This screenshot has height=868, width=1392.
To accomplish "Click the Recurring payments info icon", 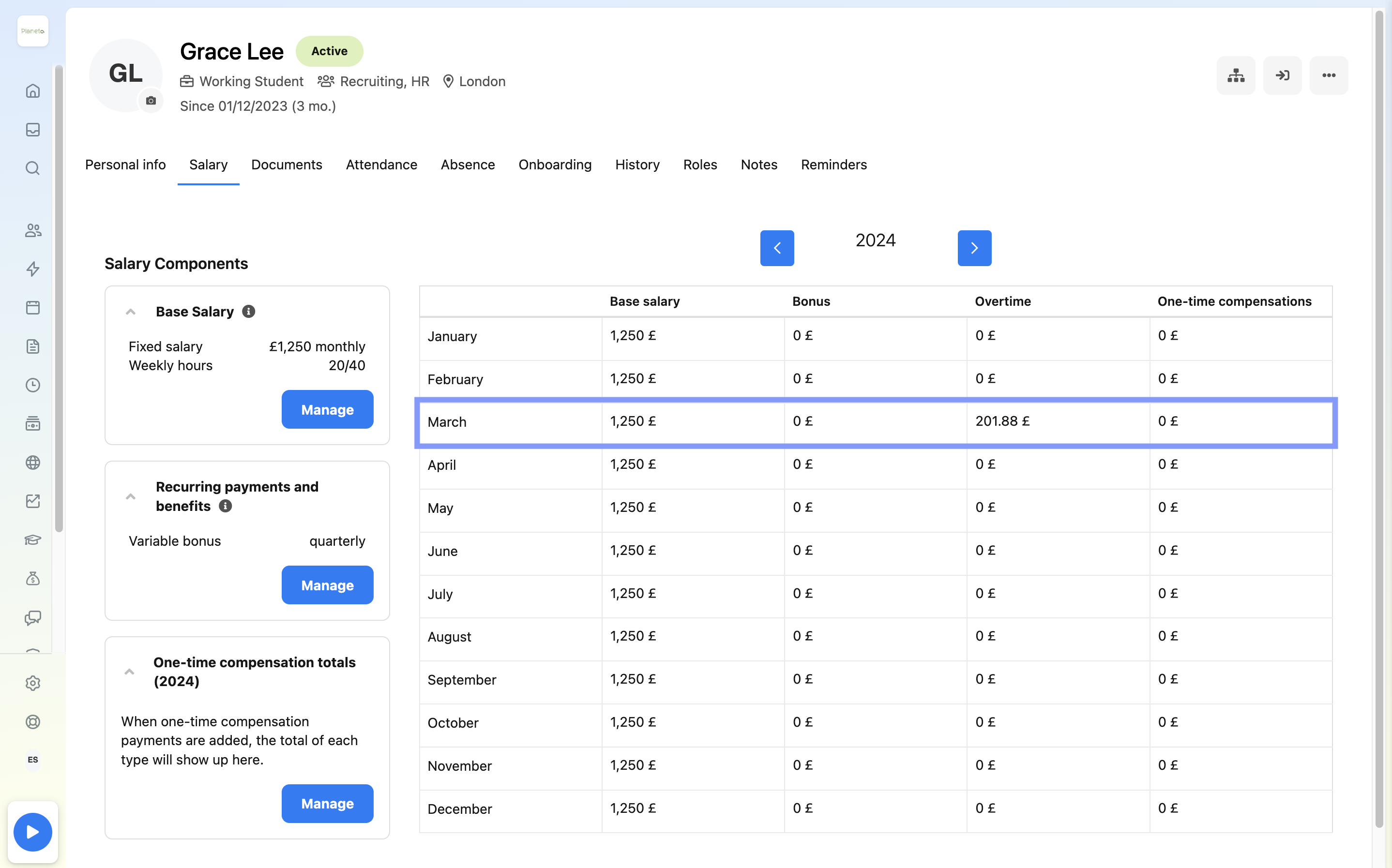I will point(226,506).
